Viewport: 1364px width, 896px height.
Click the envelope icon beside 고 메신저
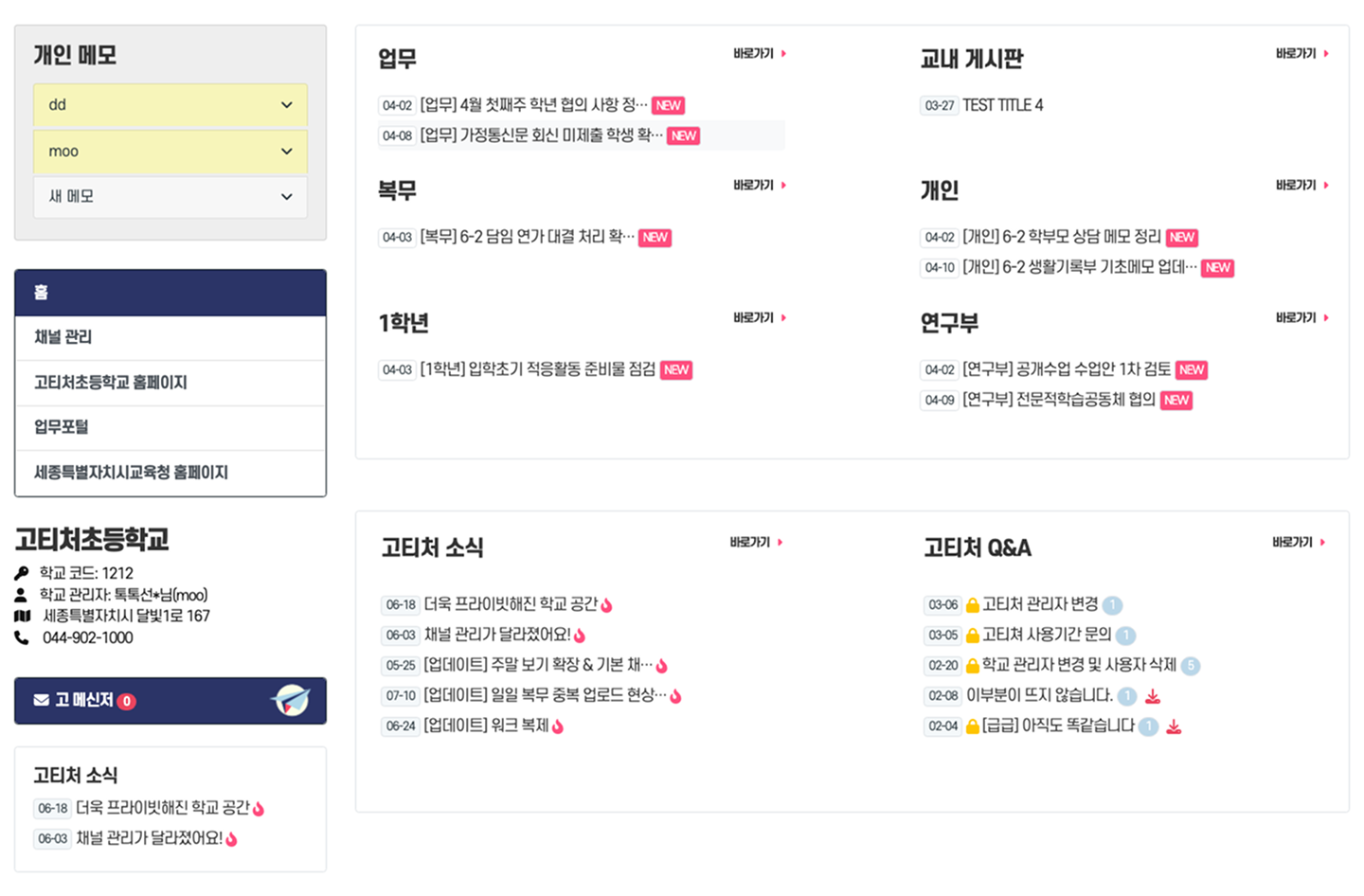pyautogui.click(x=42, y=700)
